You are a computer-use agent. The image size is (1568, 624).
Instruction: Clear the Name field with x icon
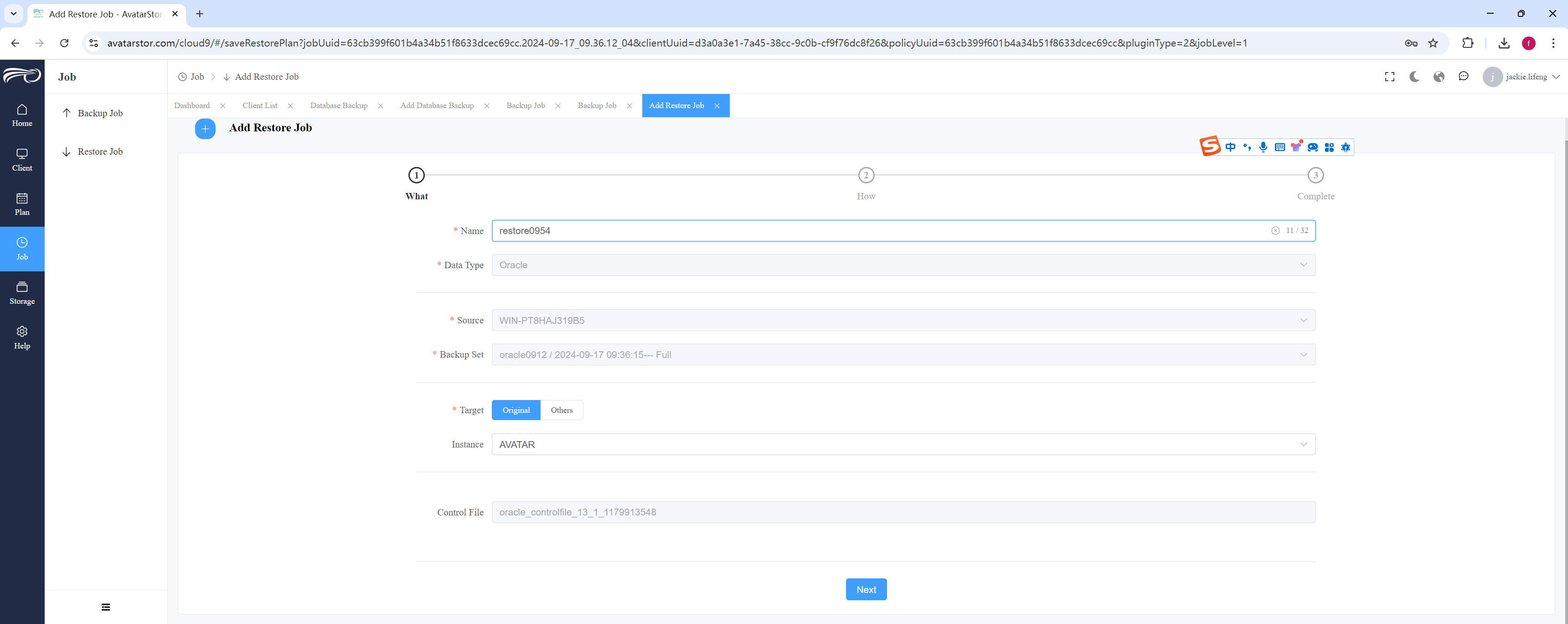point(1274,231)
